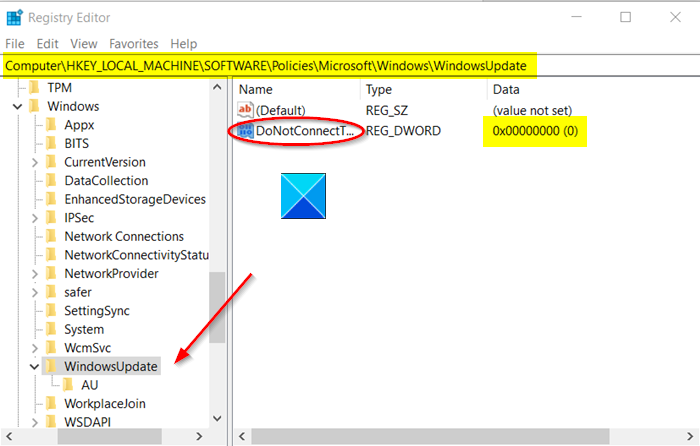Click the Network Connections folder icon

51,236
